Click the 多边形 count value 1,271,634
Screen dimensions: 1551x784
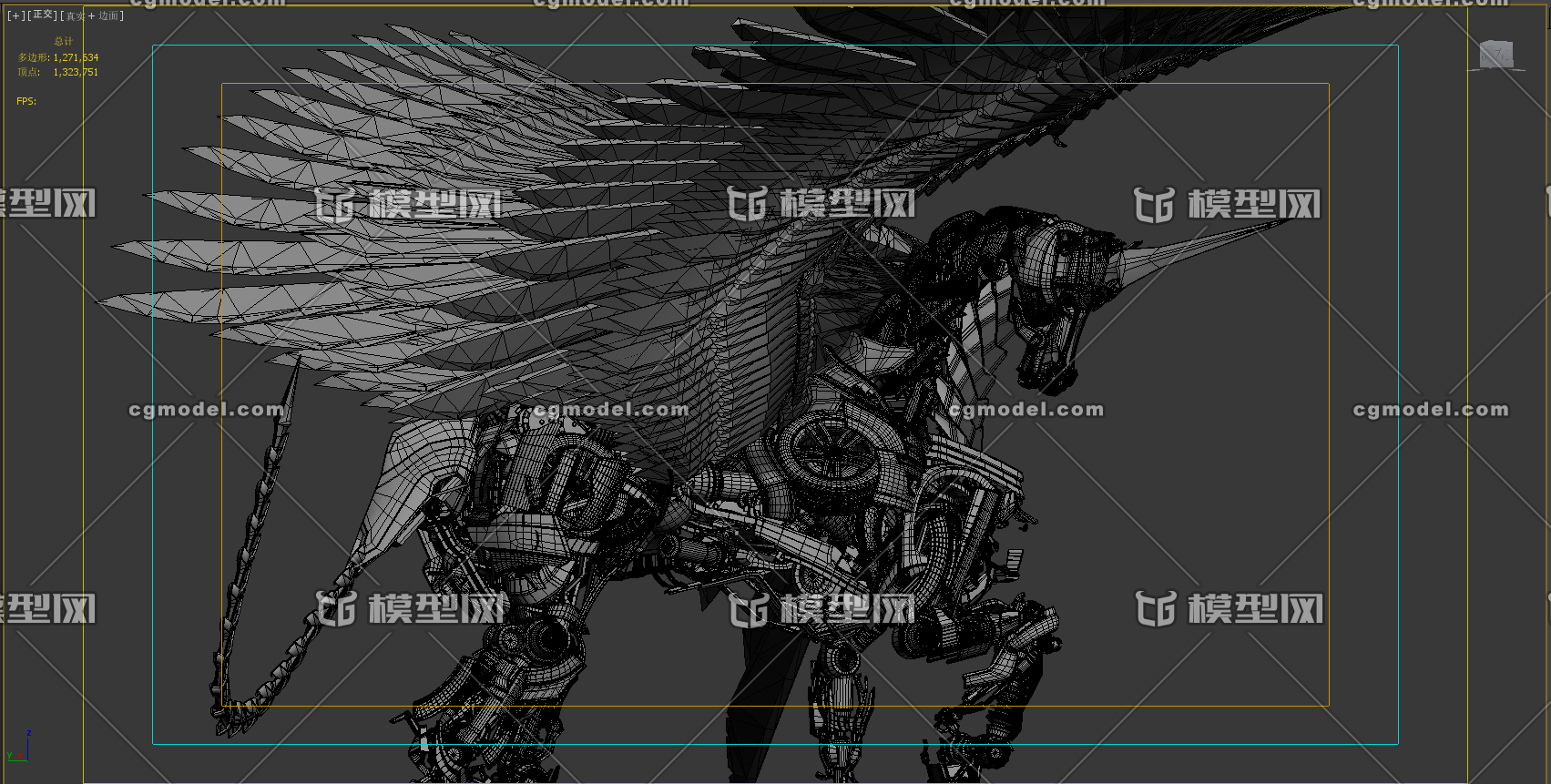[x=76, y=57]
